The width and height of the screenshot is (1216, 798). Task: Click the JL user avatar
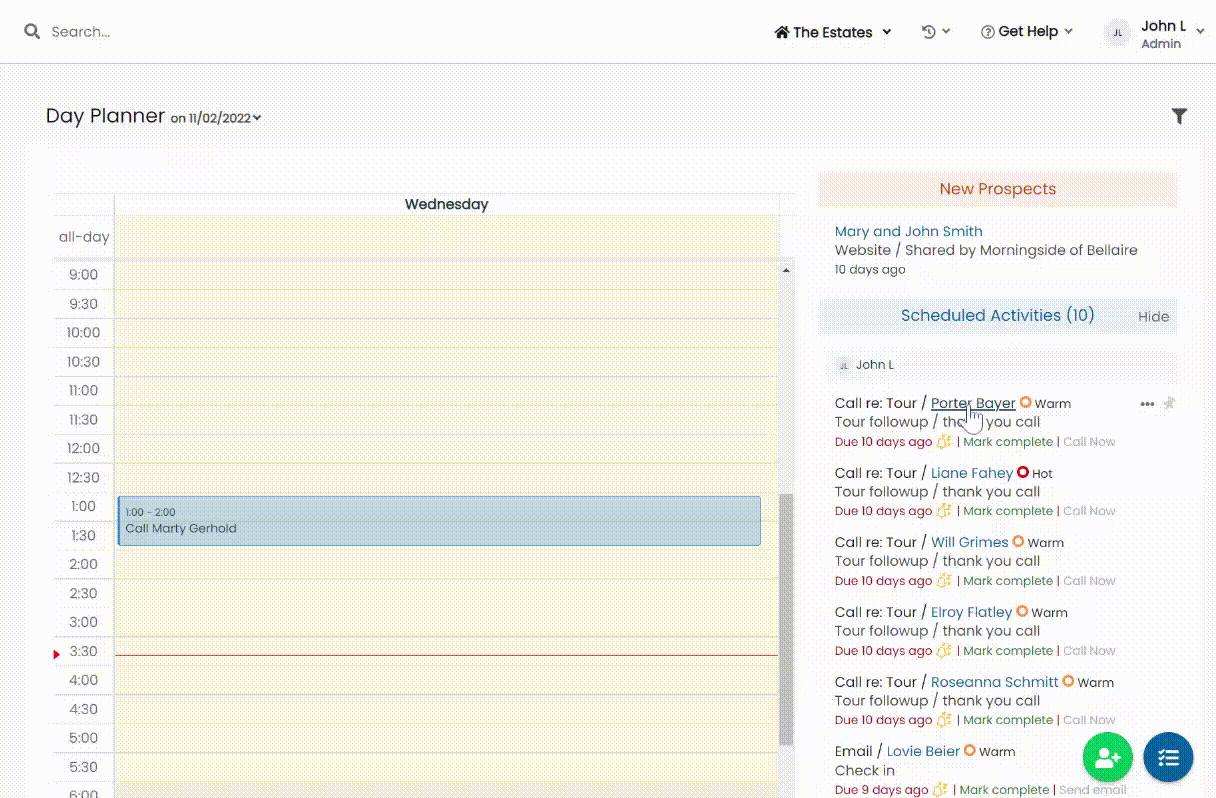(1118, 33)
